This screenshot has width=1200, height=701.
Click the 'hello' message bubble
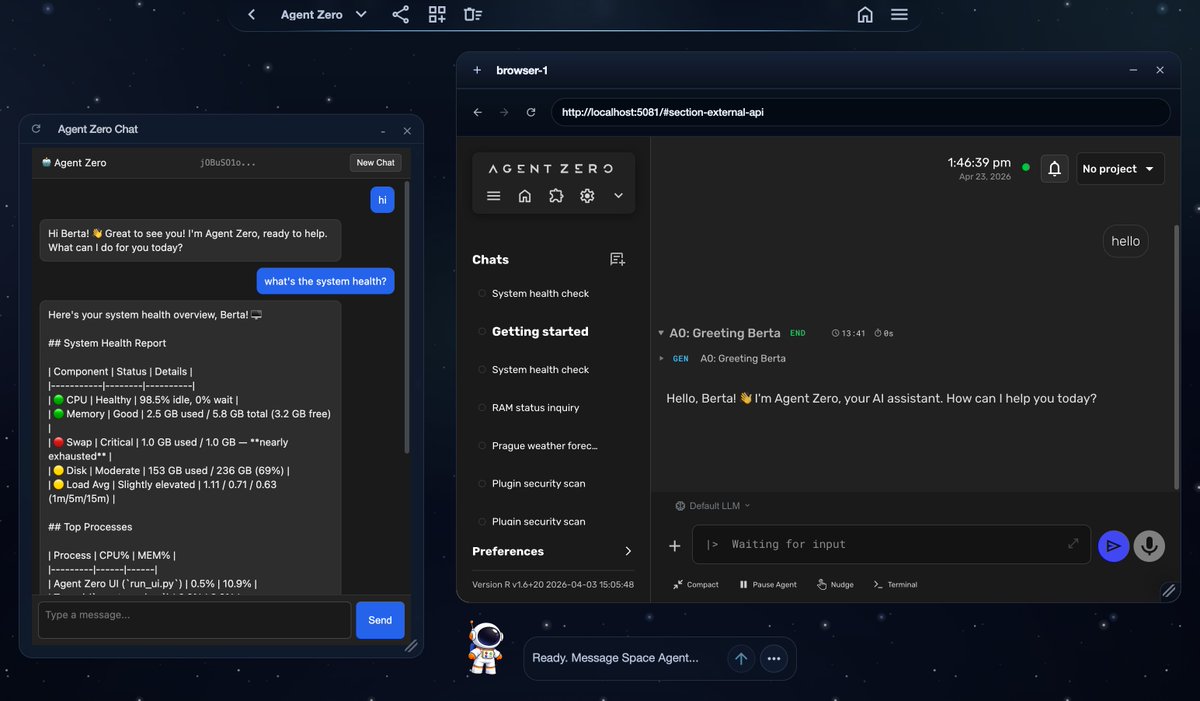coord(1126,241)
